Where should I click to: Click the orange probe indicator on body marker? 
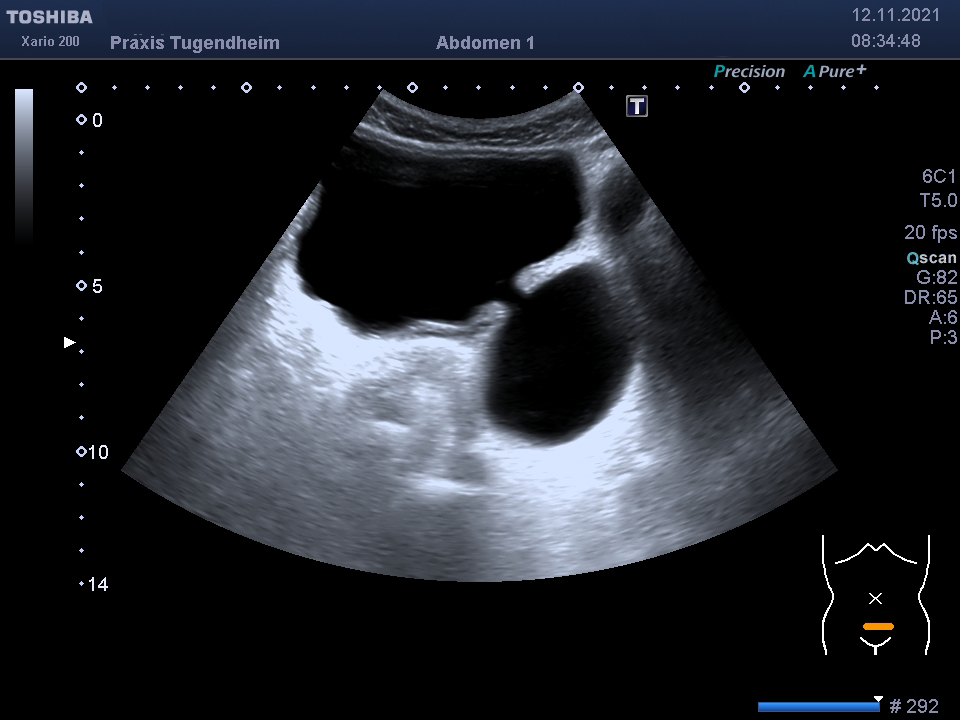point(878,626)
